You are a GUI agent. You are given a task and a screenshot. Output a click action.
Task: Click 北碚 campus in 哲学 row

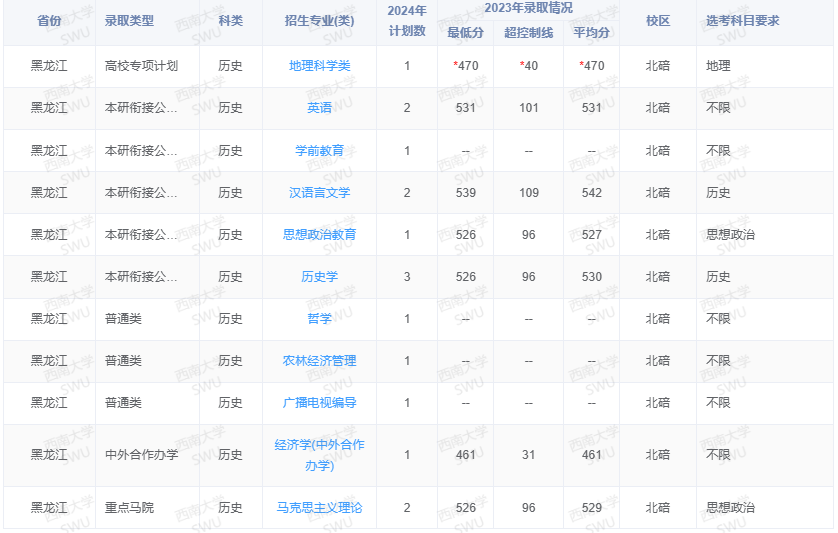coord(657,319)
